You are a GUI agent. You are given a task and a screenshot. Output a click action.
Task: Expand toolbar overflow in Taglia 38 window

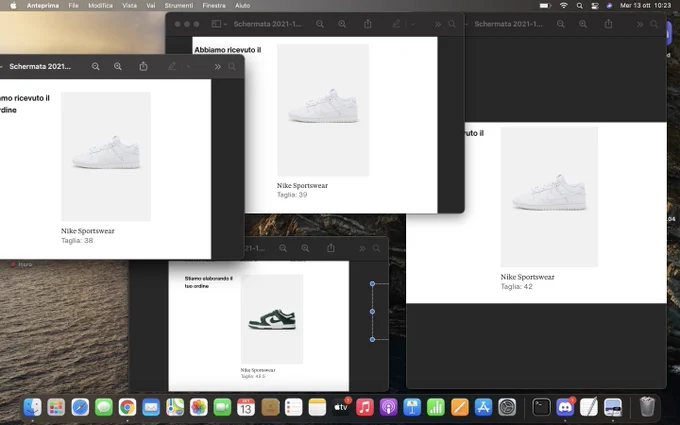[x=217, y=66]
